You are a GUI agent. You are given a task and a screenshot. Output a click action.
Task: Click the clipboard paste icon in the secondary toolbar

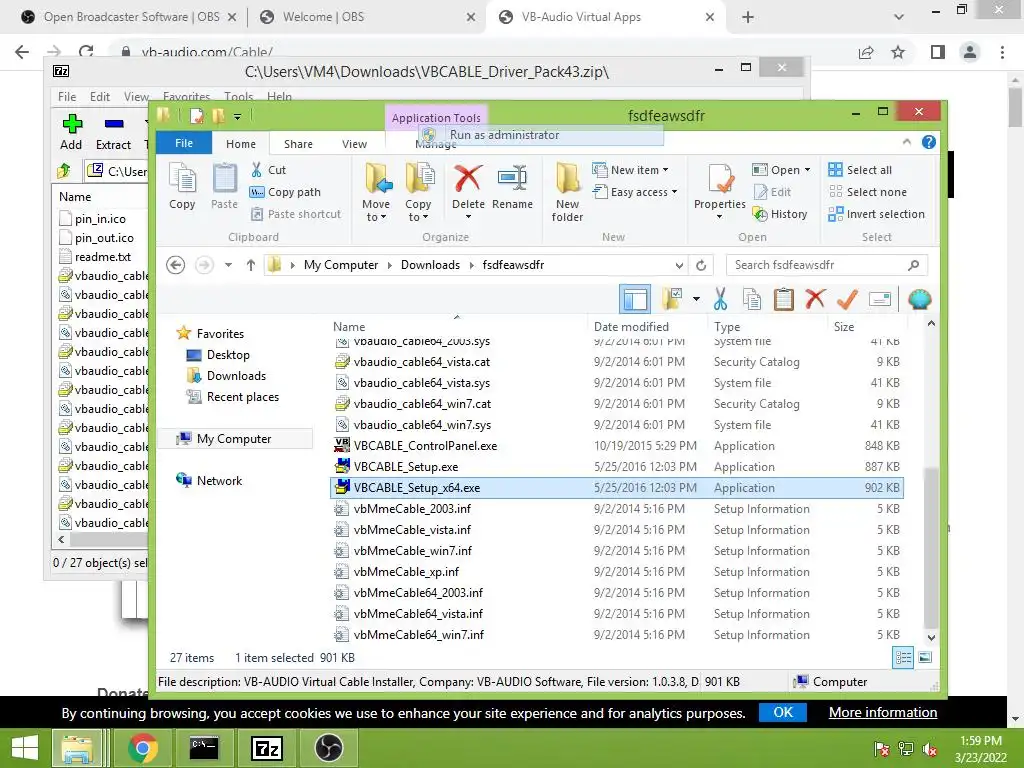tap(783, 299)
